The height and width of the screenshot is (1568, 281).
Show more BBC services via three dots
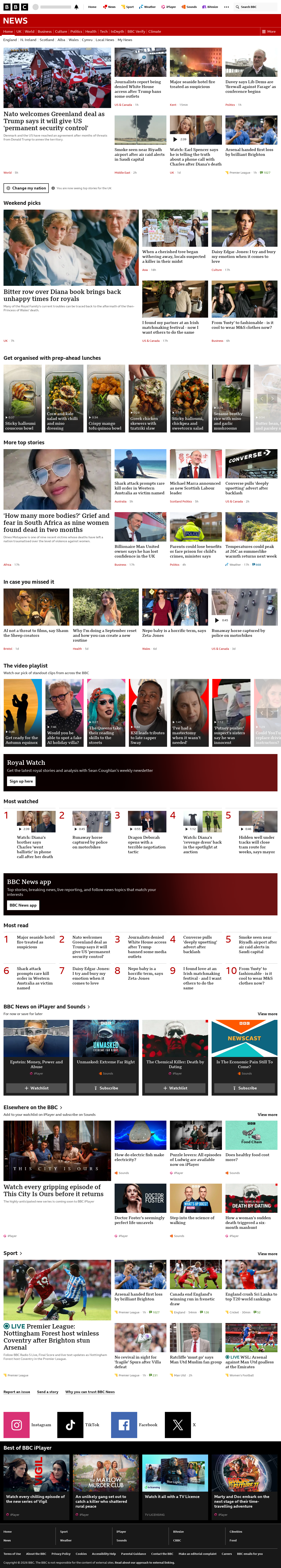[x=227, y=7]
